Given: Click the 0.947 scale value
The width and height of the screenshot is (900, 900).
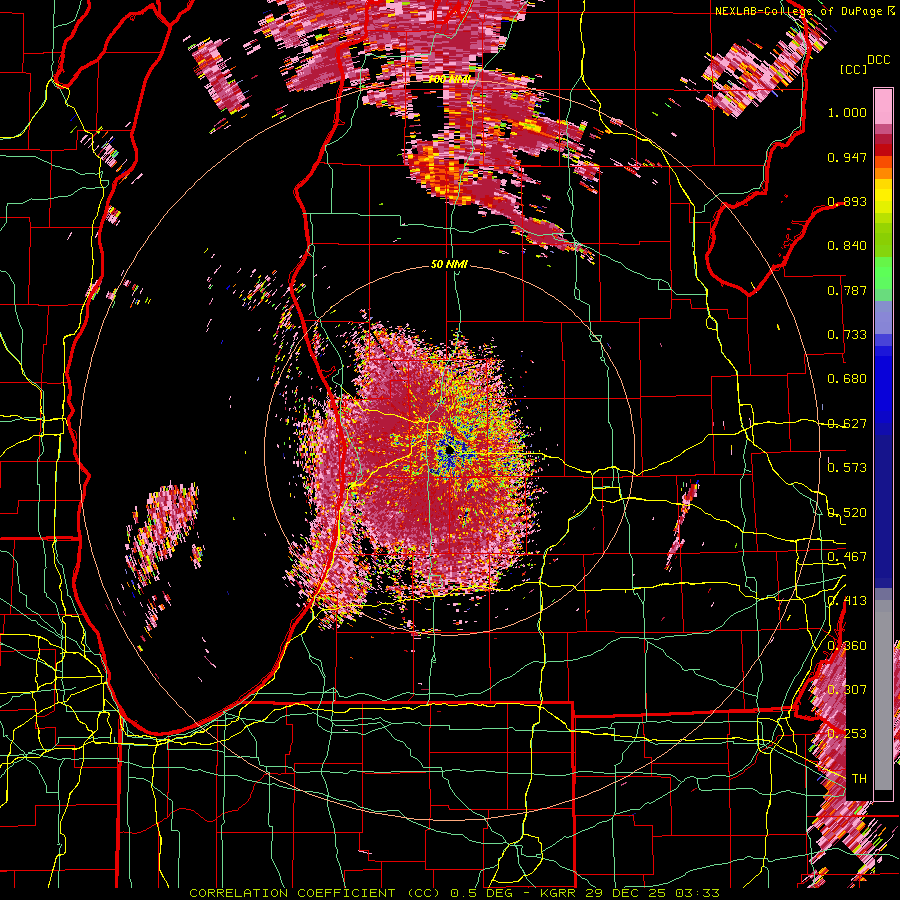Looking at the screenshot, I should tap(847, 157).
